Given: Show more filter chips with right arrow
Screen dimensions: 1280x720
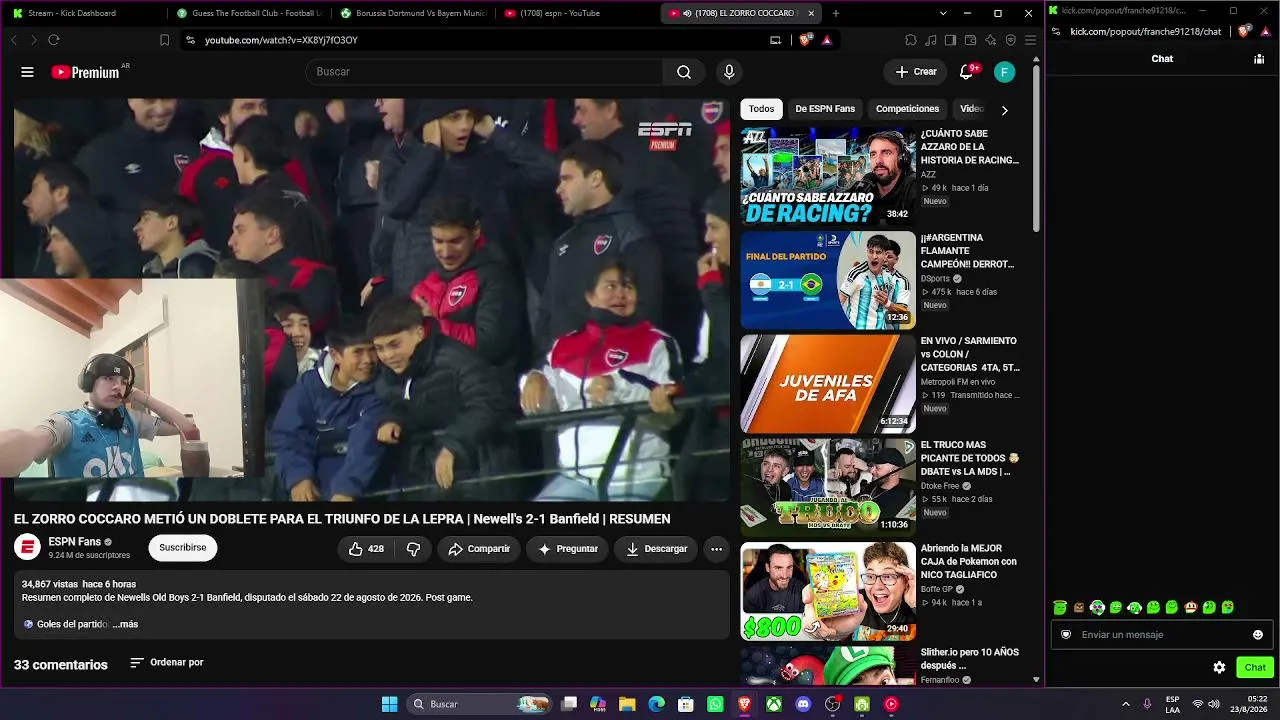Looking at the screenshot, I should coord(1005,110).
